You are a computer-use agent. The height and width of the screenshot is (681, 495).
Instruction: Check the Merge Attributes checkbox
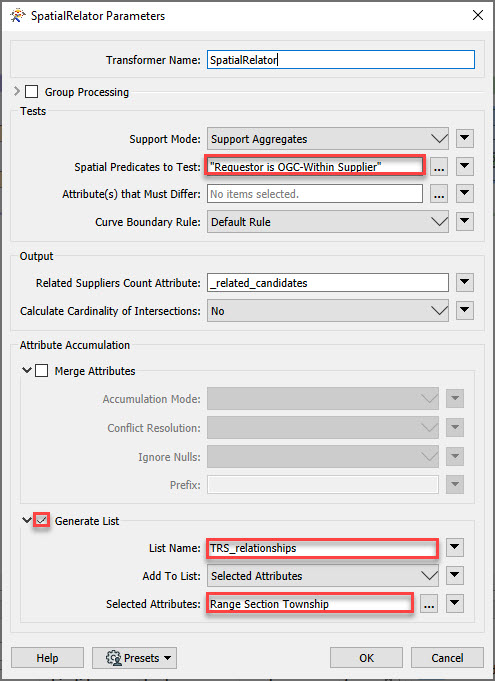41,371
